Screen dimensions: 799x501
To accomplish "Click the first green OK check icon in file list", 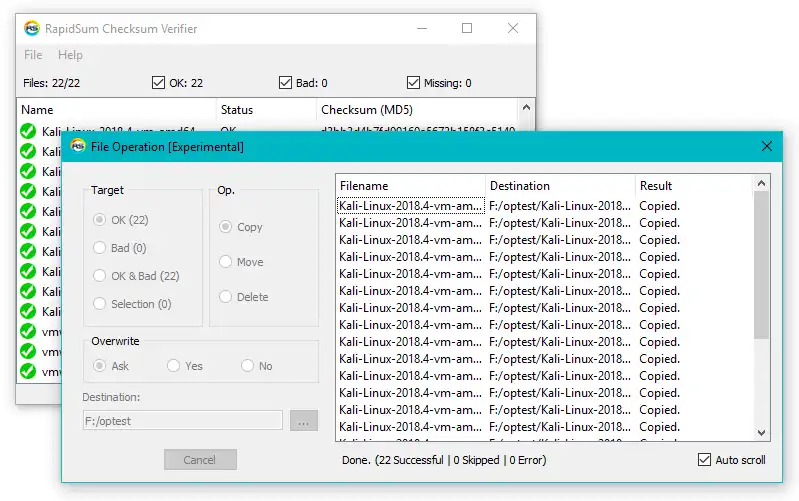I will pyautogui.click(x=28, y=131).
